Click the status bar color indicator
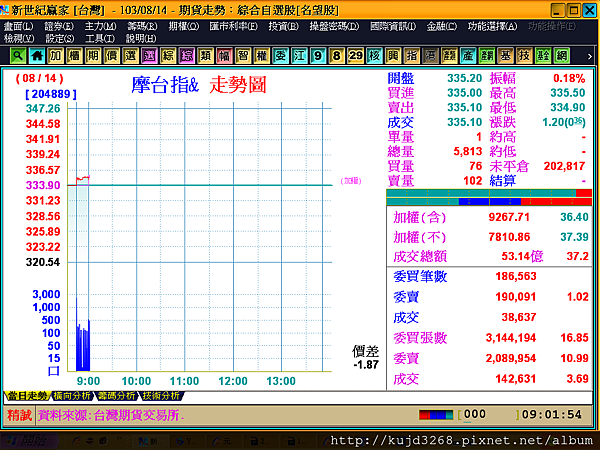Viewport: 600px width, 450px height. (436, 415)
